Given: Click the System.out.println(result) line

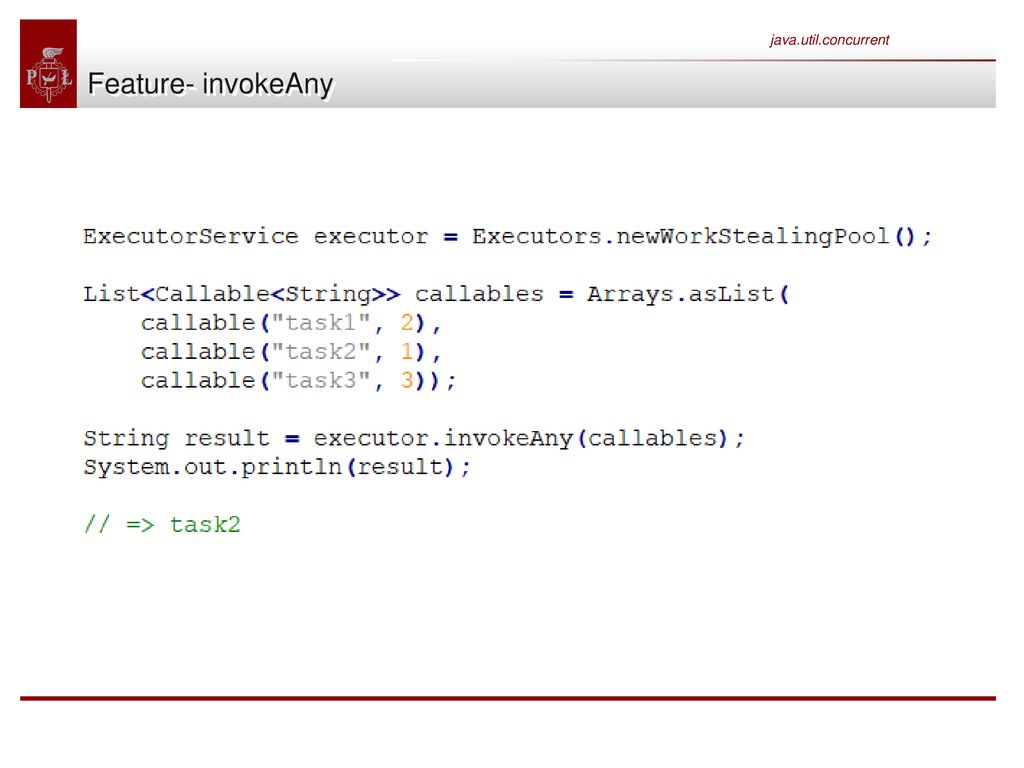Looking at the screenshot, I should [277, 467].
